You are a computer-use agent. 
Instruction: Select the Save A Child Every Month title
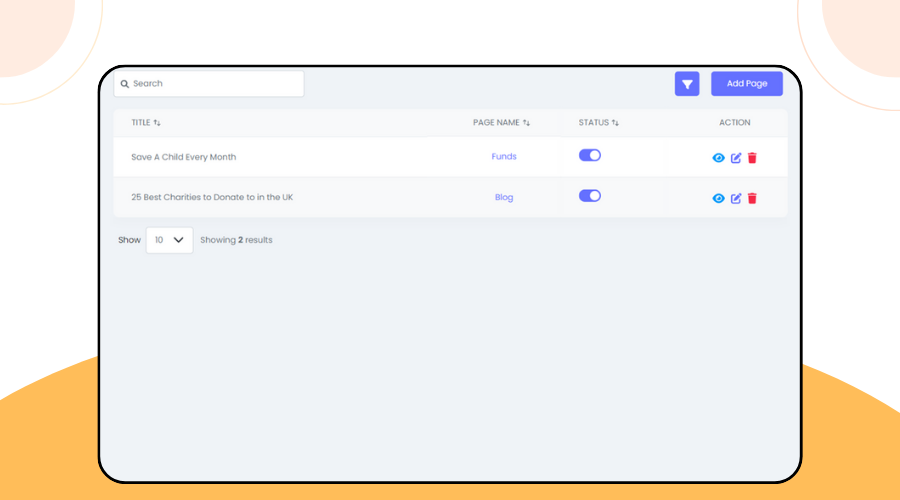click(184, 157)
